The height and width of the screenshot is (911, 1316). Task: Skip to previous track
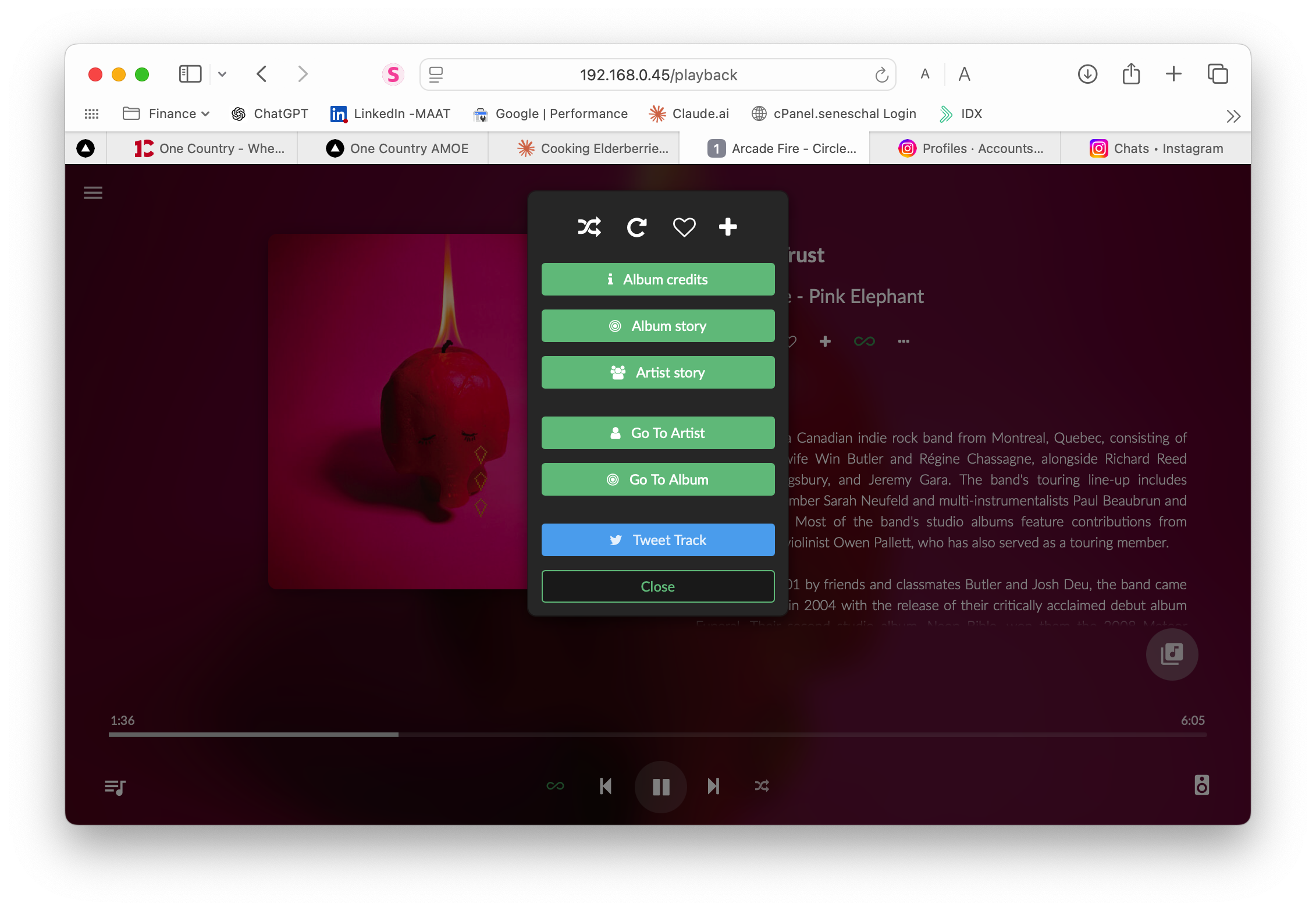point(606,787)
